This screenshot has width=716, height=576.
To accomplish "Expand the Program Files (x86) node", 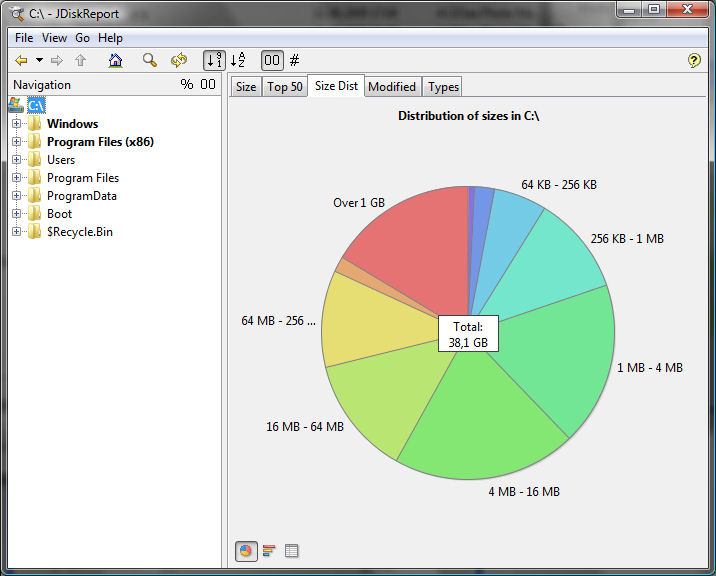I will tap(16, 142).
